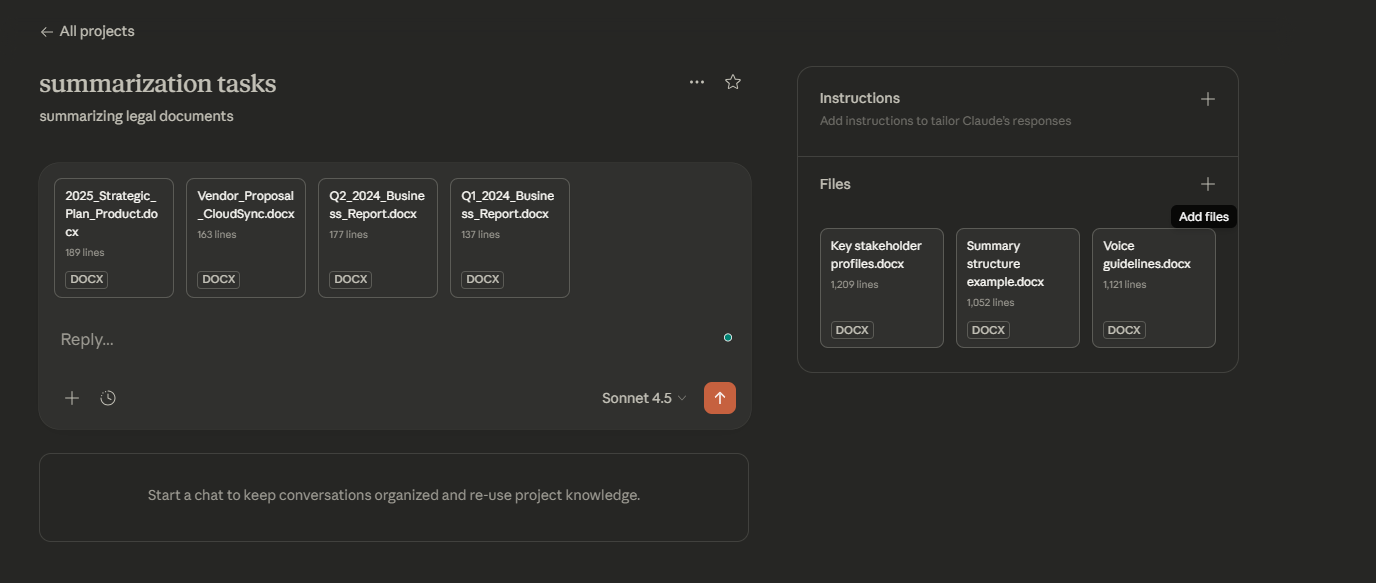Click the plus icon to attach content to the reply
Screen dimensions: 1376x583
71,397
